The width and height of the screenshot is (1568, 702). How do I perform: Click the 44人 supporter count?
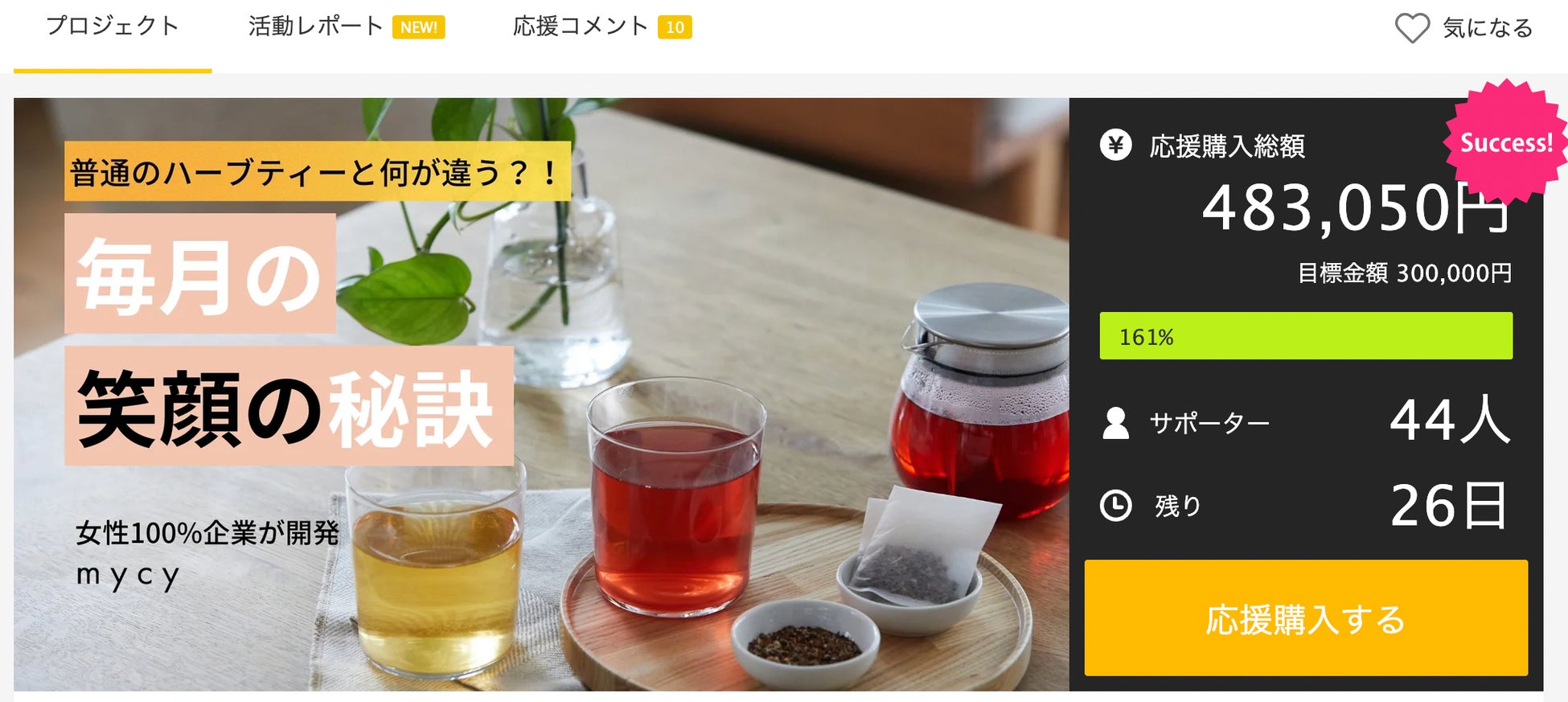coord(1451,420)
